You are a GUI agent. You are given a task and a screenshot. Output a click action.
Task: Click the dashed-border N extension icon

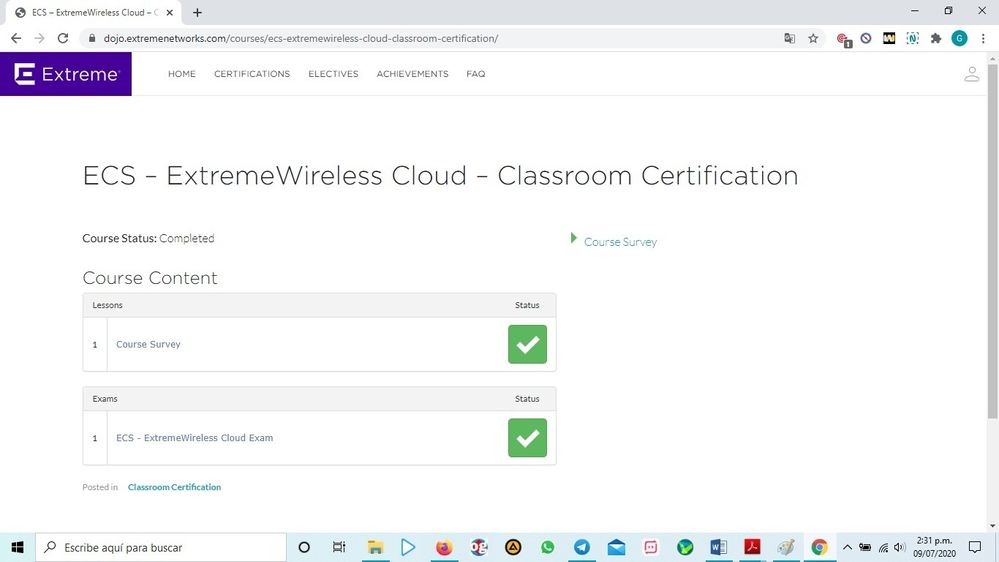click(x=912, y=38)
